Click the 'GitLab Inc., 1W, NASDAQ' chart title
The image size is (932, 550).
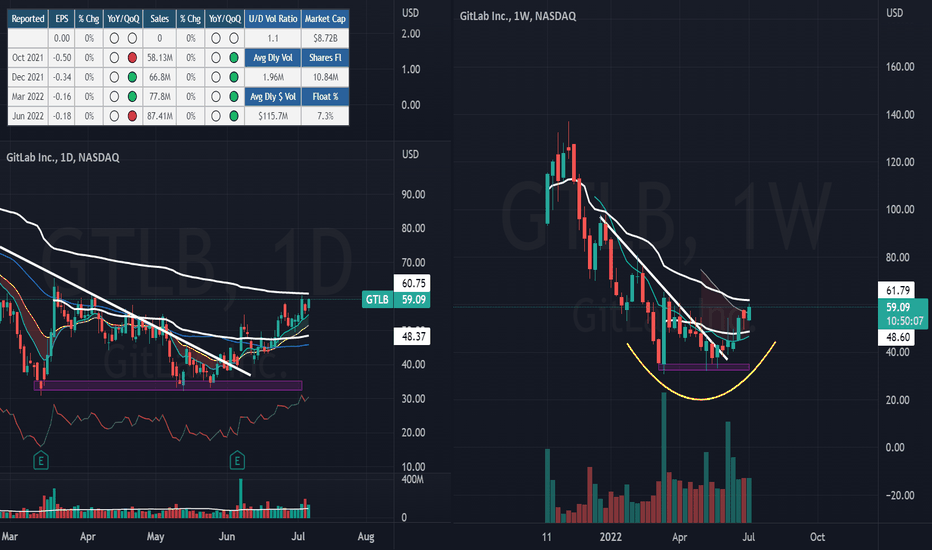518,16
